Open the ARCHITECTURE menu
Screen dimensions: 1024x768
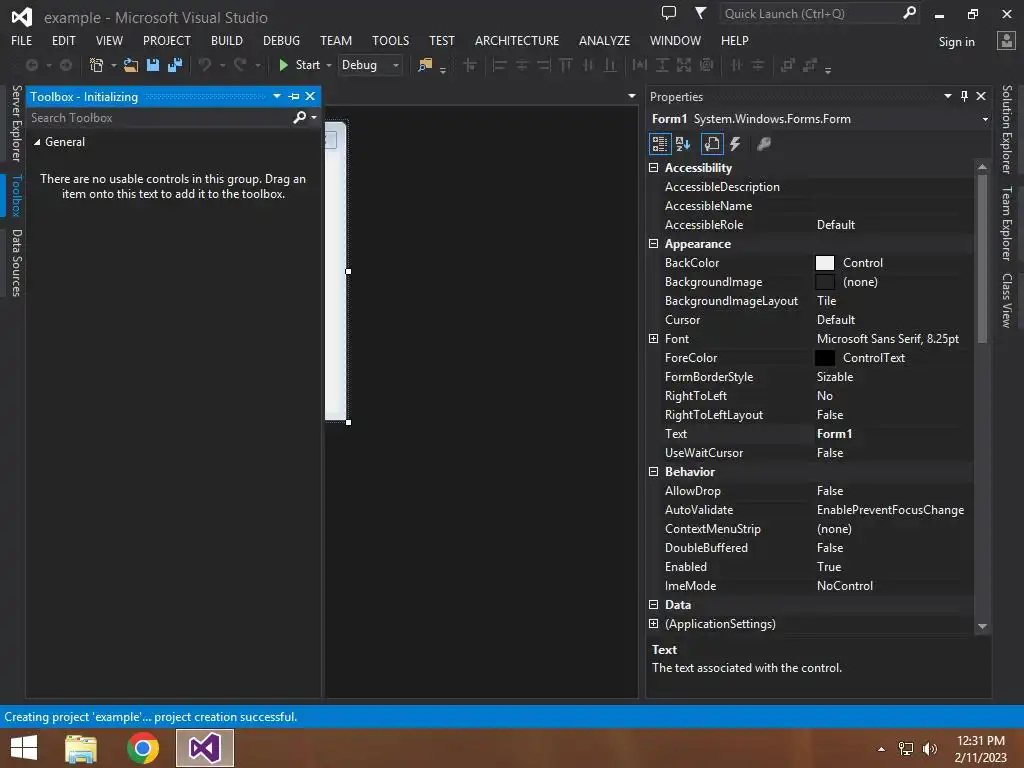pyautogui.click(x=517, y=40)
